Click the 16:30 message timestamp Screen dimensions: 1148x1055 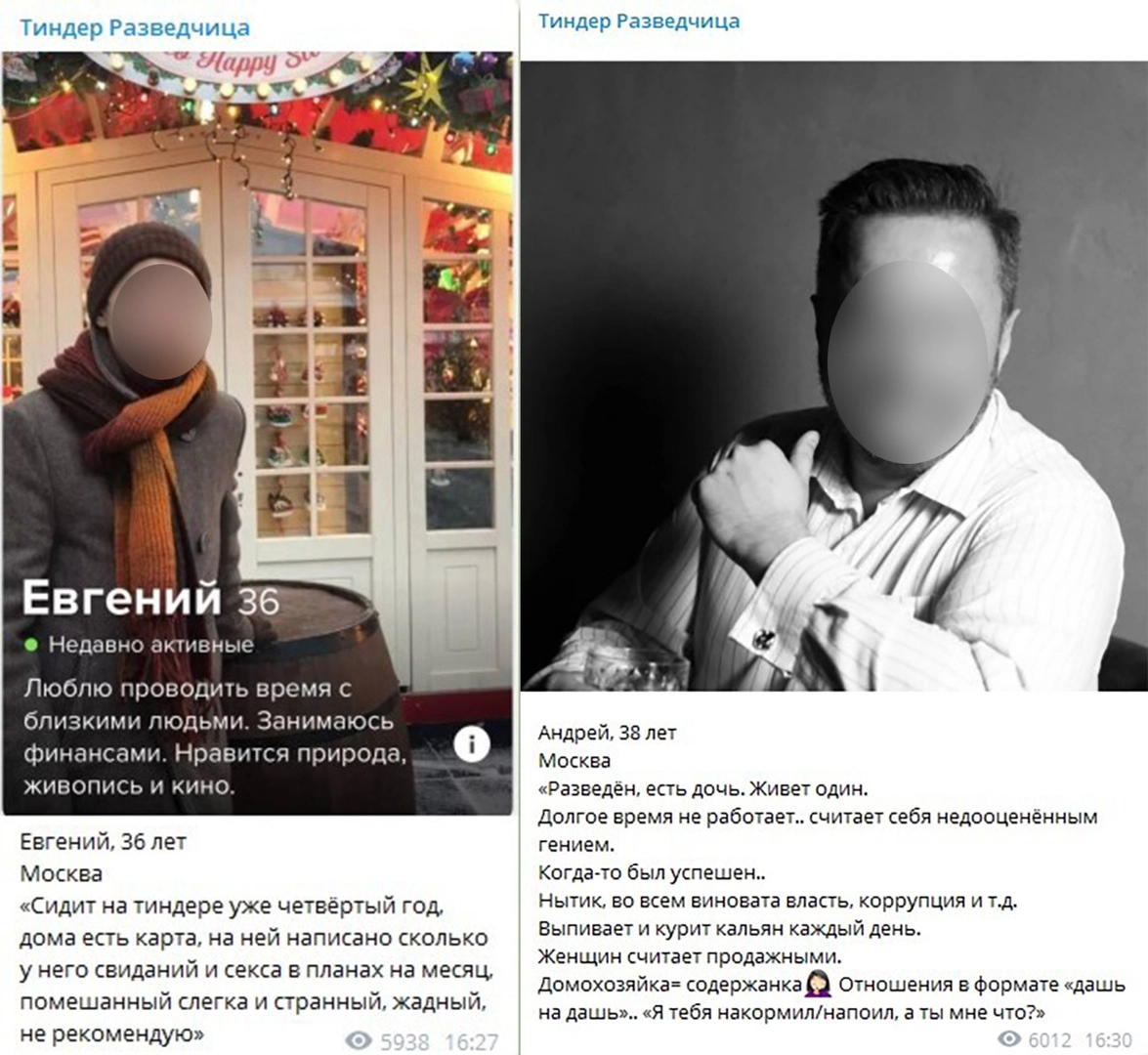[1109, 1039]
